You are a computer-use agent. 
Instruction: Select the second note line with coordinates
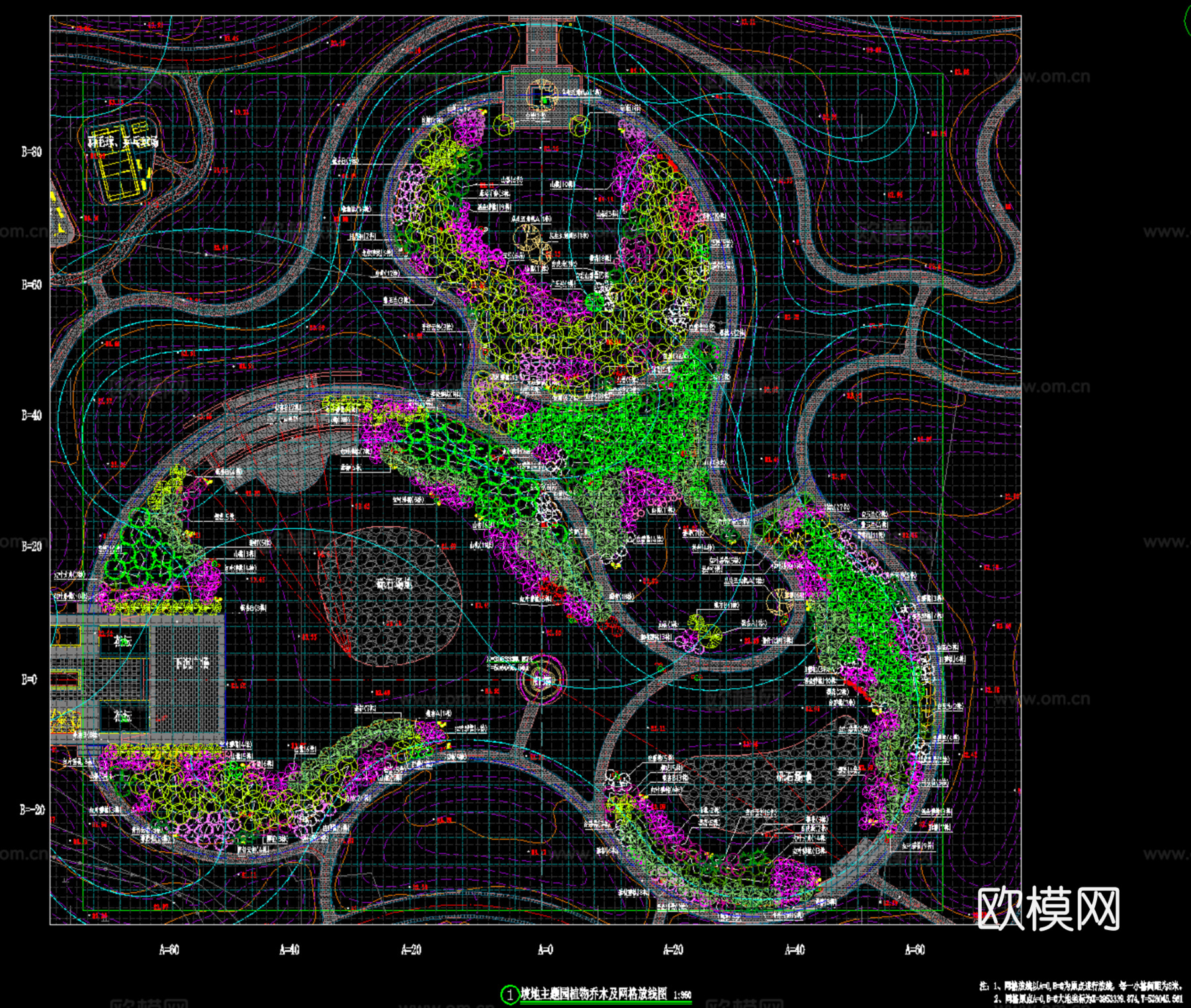1088,999
